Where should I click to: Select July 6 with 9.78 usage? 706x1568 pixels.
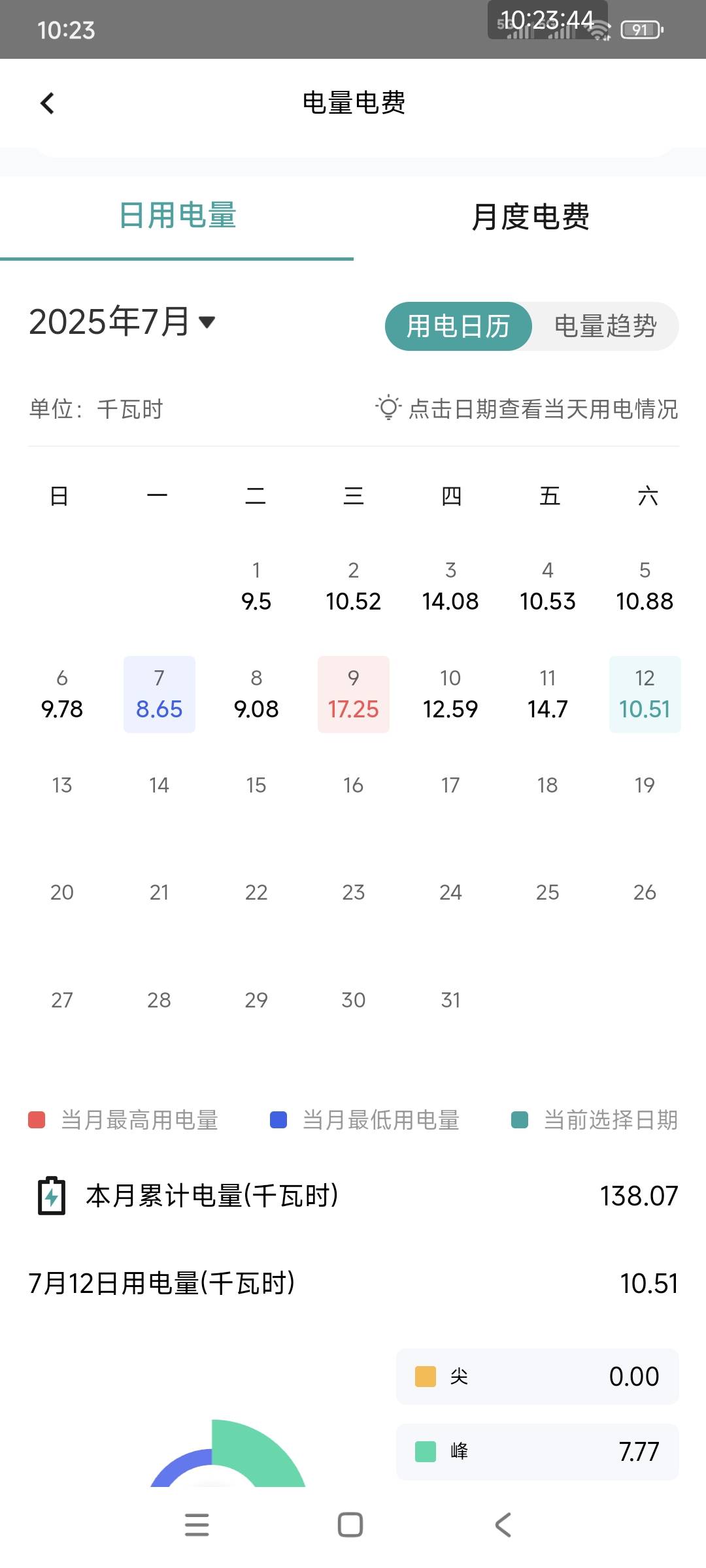click(x=62, y=694)
